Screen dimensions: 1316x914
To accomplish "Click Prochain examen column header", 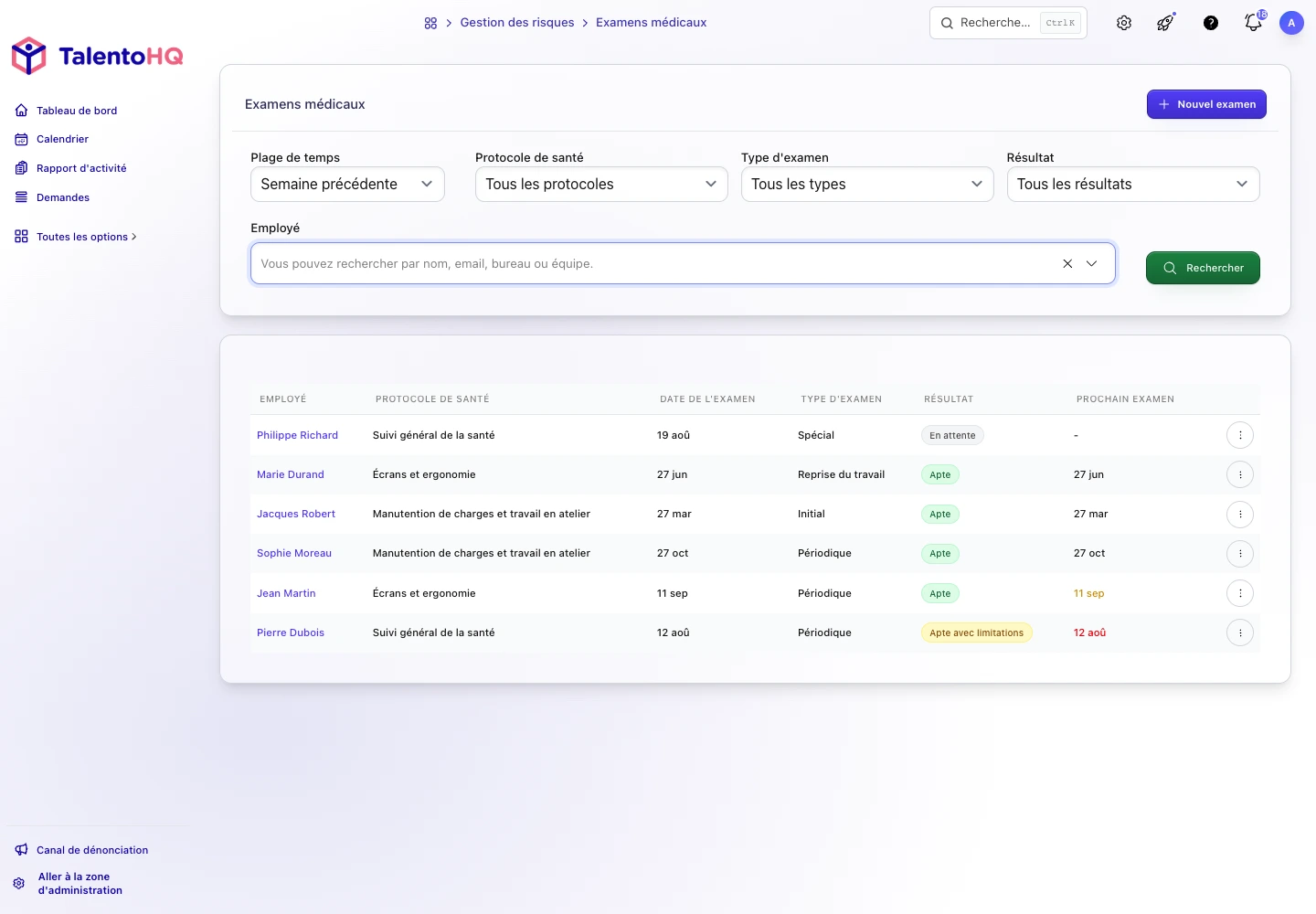I will coord(1125,399).
